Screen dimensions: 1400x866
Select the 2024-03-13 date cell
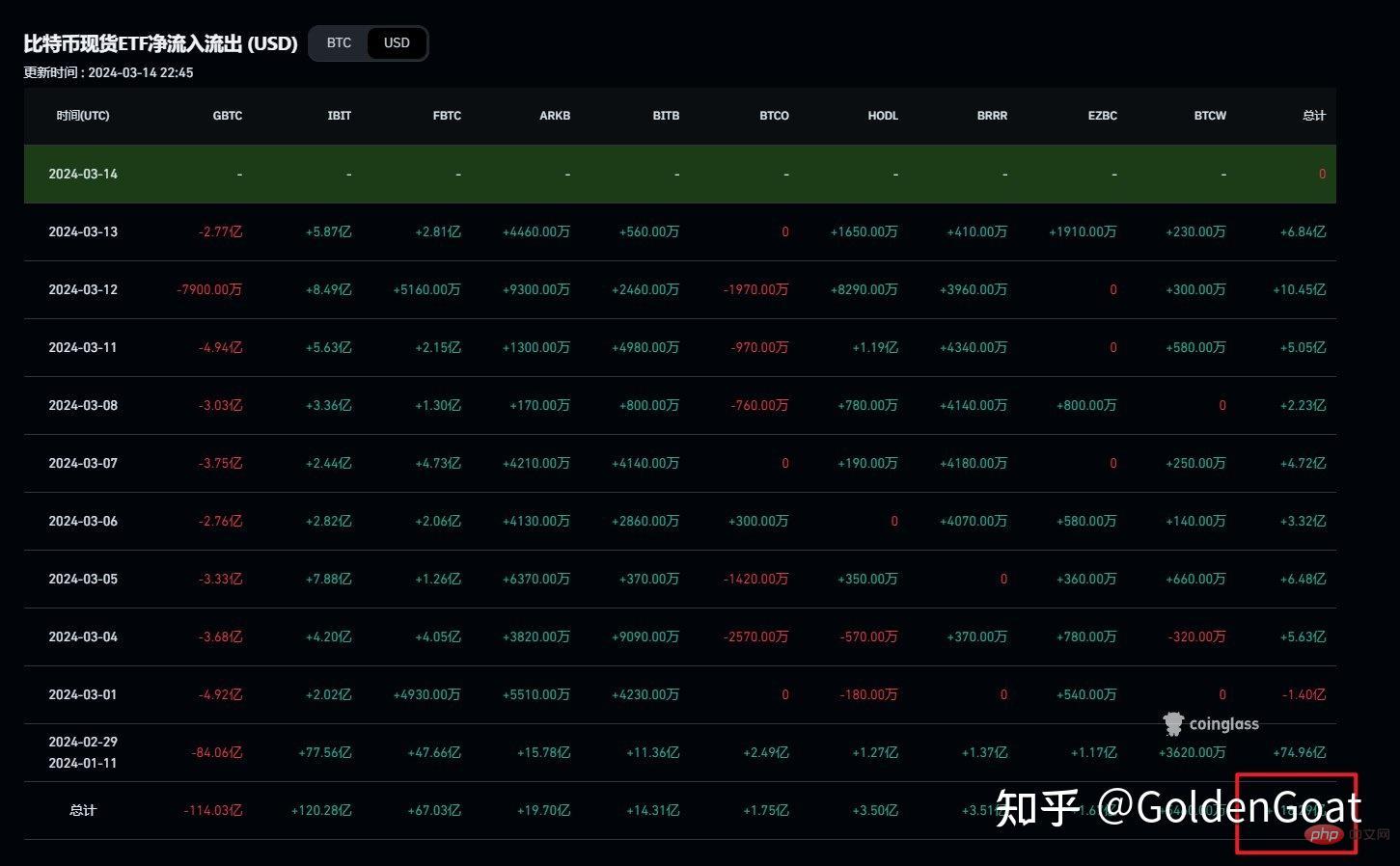coord(83,232)
